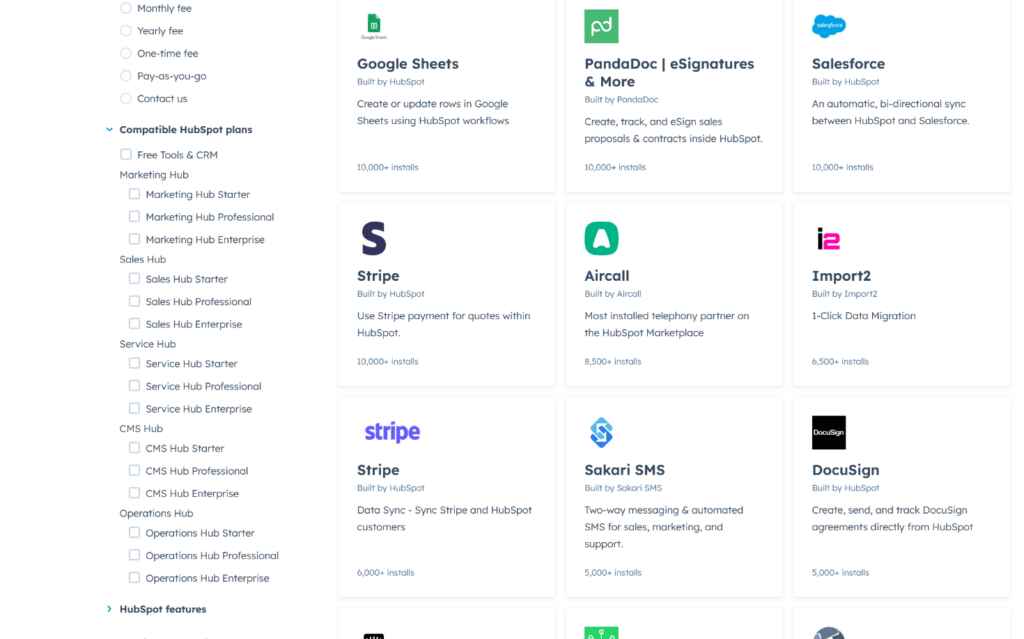
Task: Choose the Pay-as-you-go pricing option
Action: pyautogui.click(x=126, y=76)
